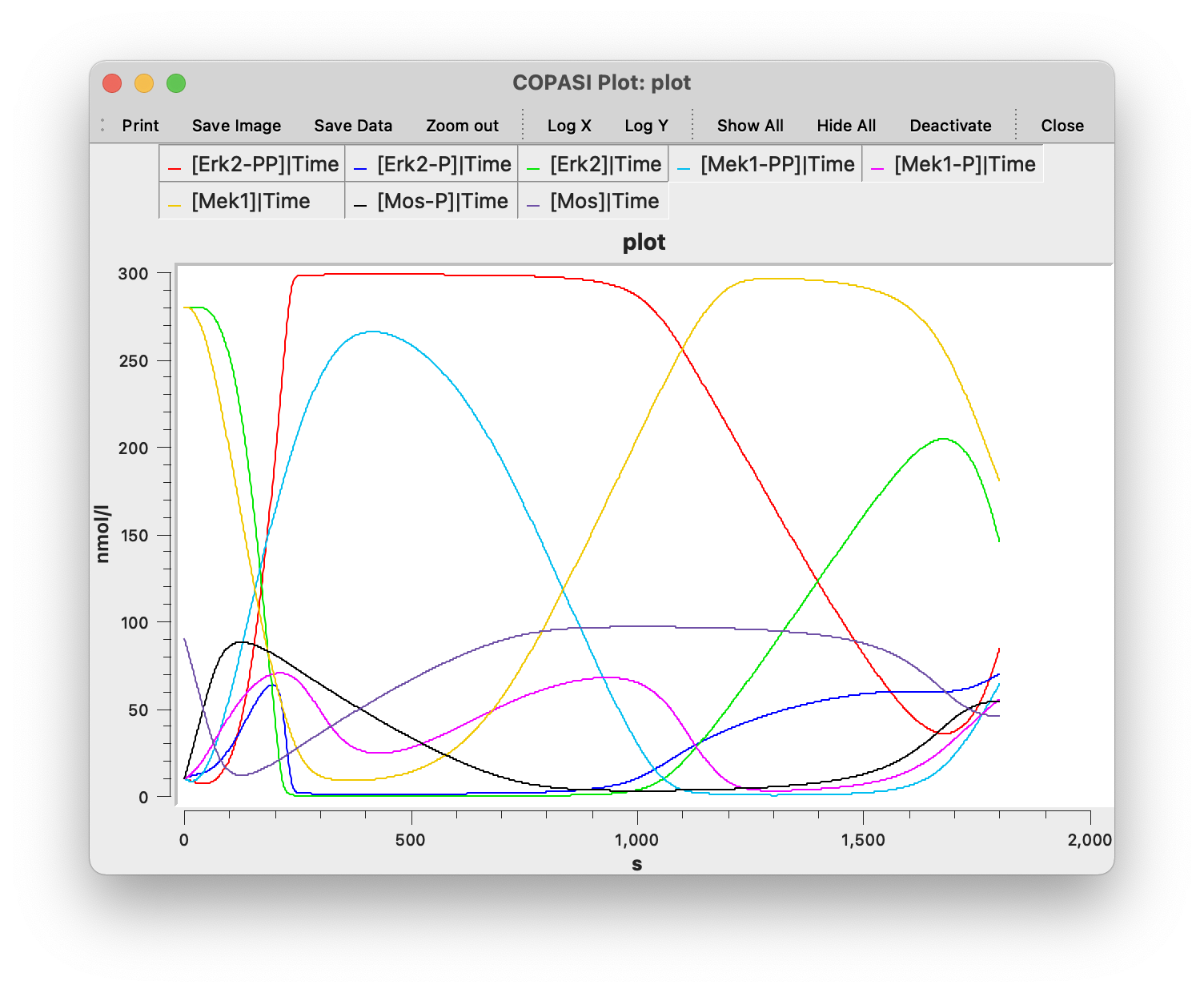Screen dimensions: 1204x993
Task: Click the 2,000 x-axis tick label
Action: pos(1090,839)
